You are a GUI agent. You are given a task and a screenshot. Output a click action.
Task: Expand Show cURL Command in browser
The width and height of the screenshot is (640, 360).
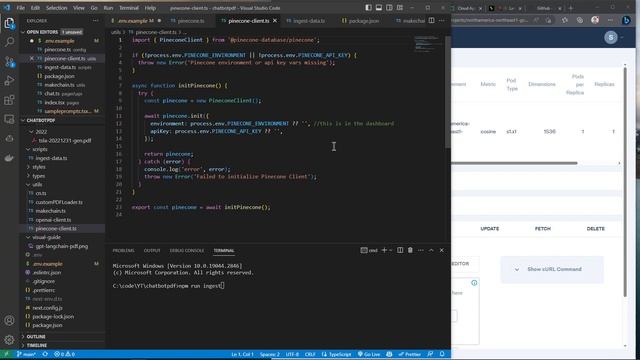(552, 269)
